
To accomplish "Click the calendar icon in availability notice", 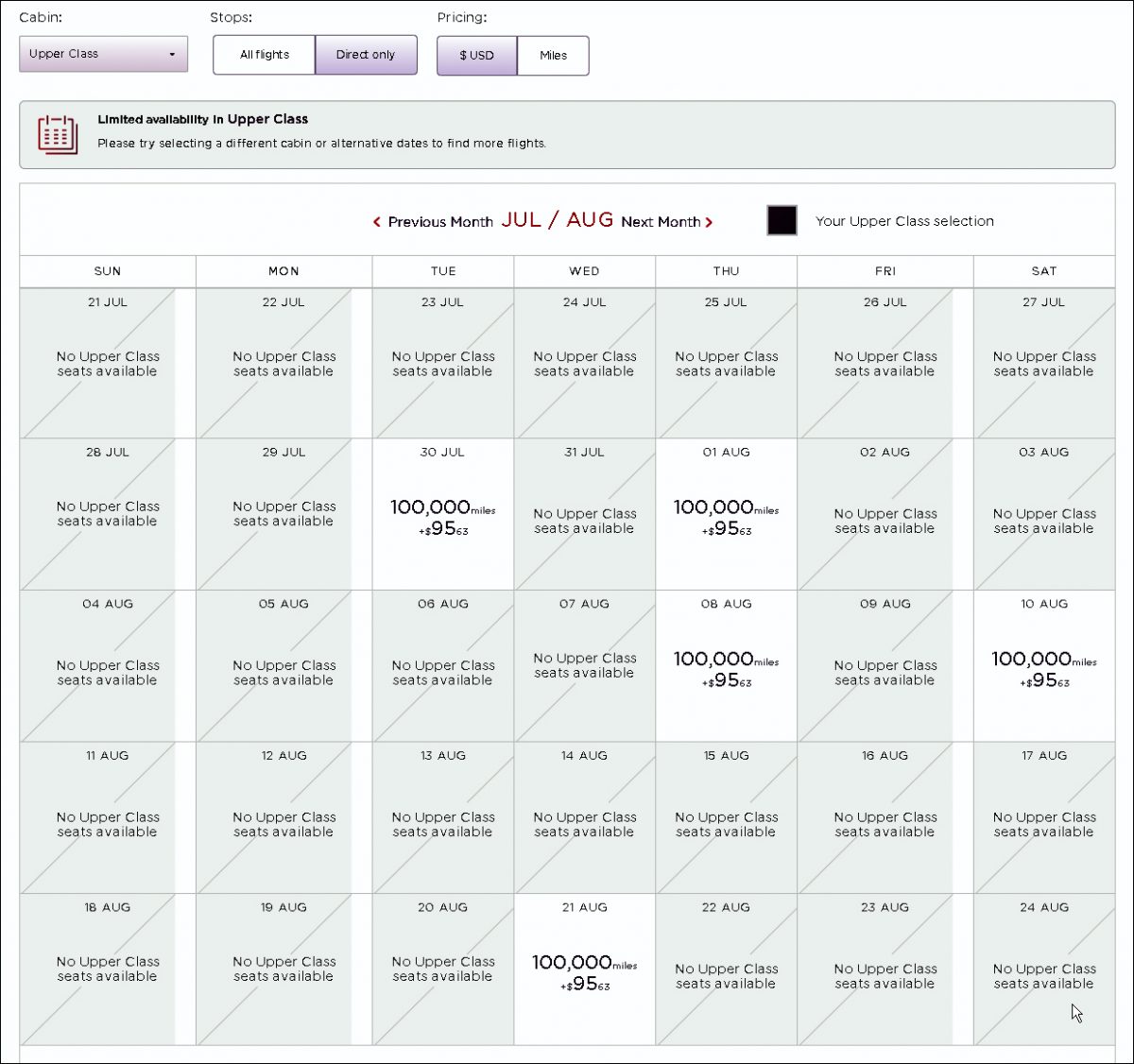I will point(57,134).
